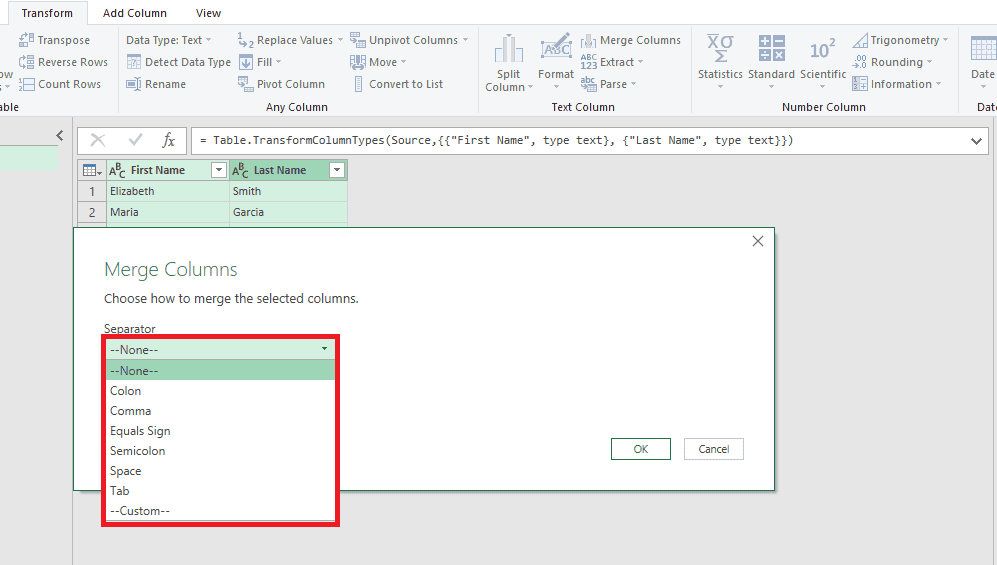Click OK in Merge Columns dialog
Screen dimensions: 997x565
coord(641,449)
